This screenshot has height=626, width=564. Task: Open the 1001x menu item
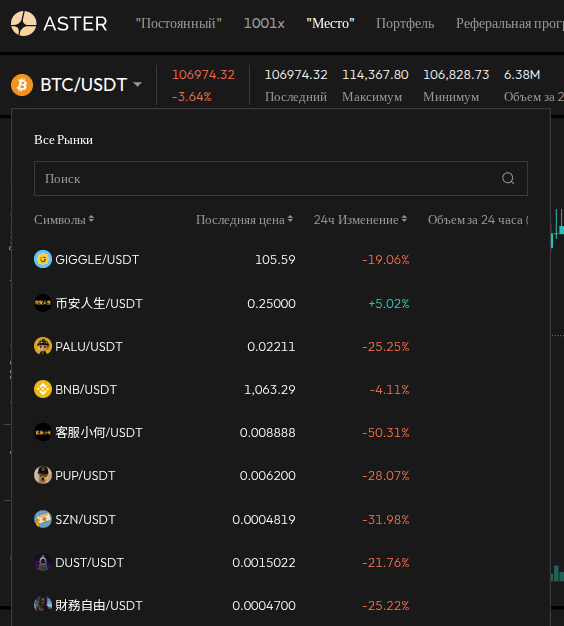pos(264,24)
